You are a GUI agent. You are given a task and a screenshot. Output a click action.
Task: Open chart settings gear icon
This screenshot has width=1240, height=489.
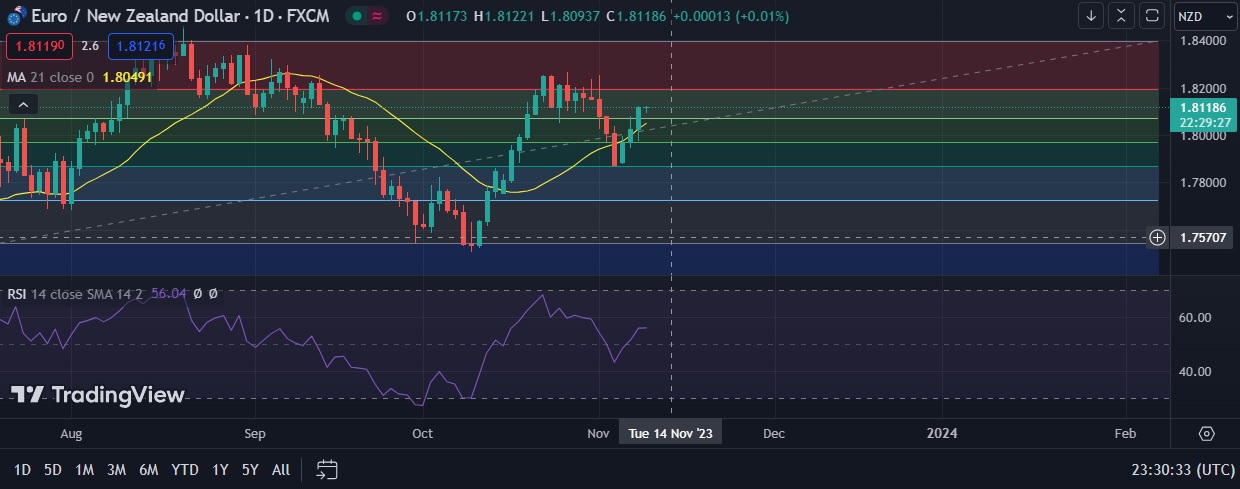(1206, 434)
